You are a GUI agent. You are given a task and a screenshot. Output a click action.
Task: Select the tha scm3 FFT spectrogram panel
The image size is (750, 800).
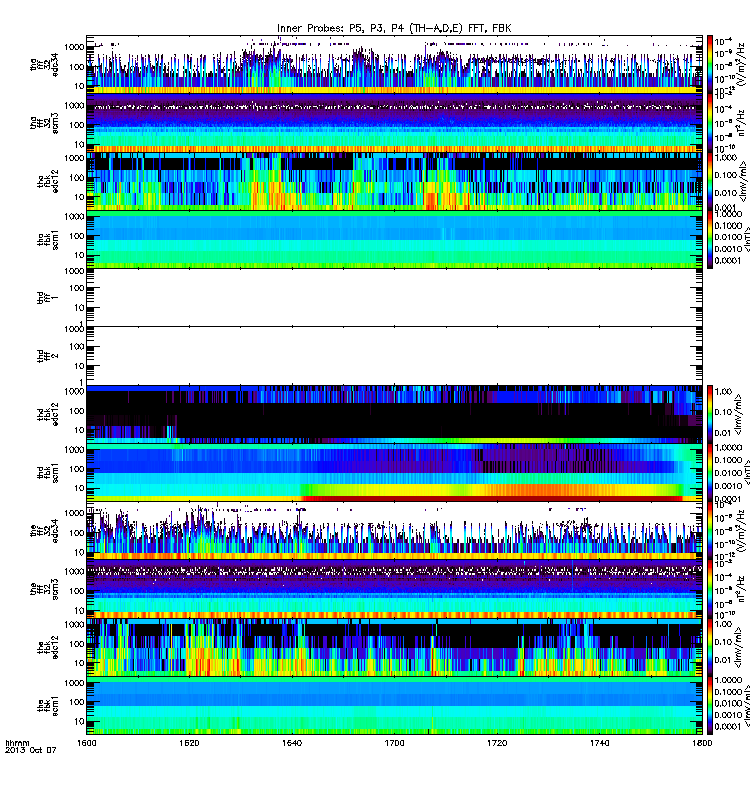394,122
